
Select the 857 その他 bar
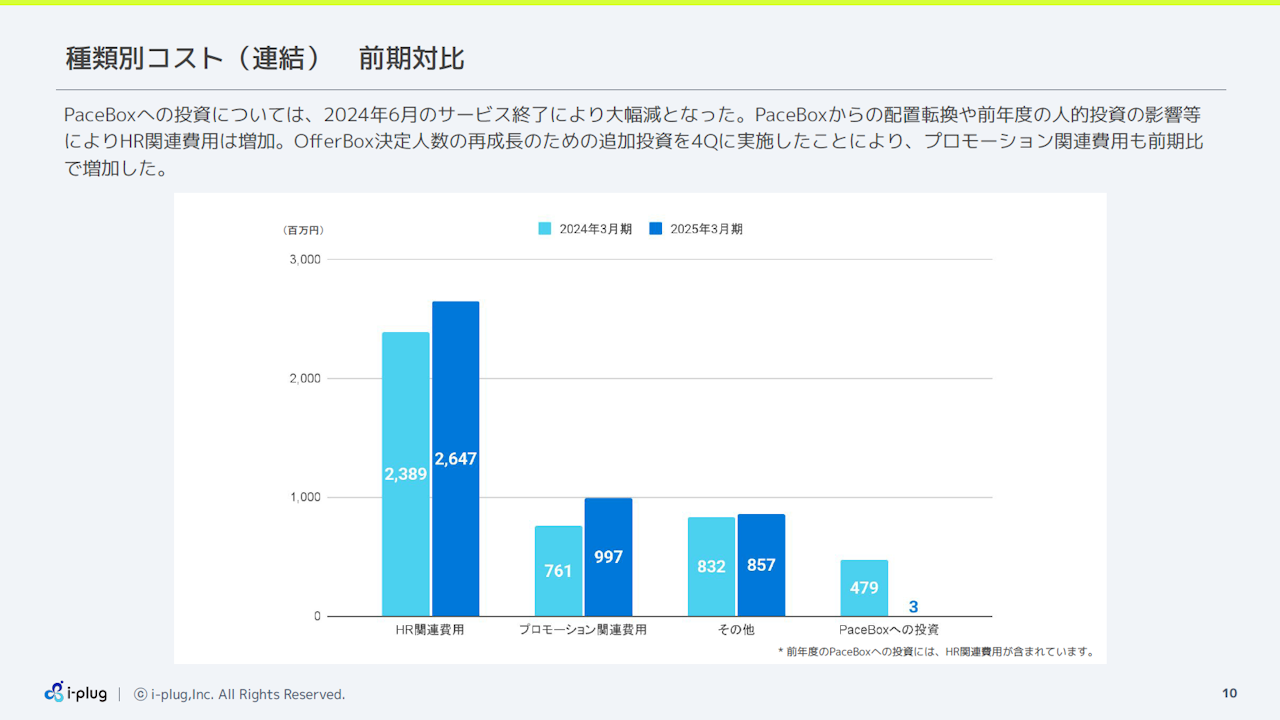[761, 565]
